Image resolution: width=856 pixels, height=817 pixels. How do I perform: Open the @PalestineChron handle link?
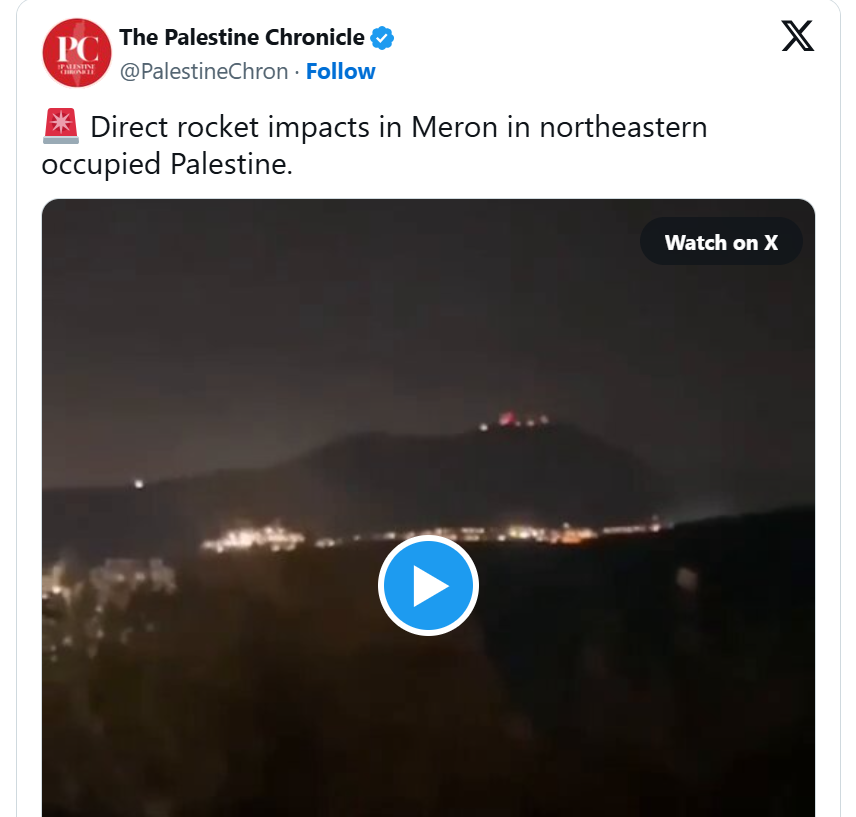tap(204, 71)
